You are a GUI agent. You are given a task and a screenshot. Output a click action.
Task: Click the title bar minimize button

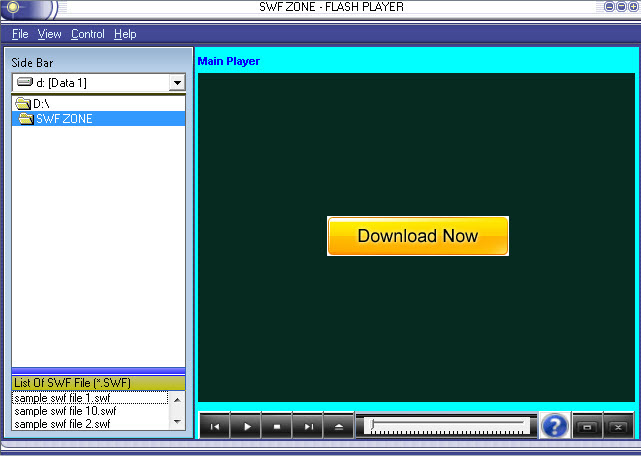pos(609,7)
